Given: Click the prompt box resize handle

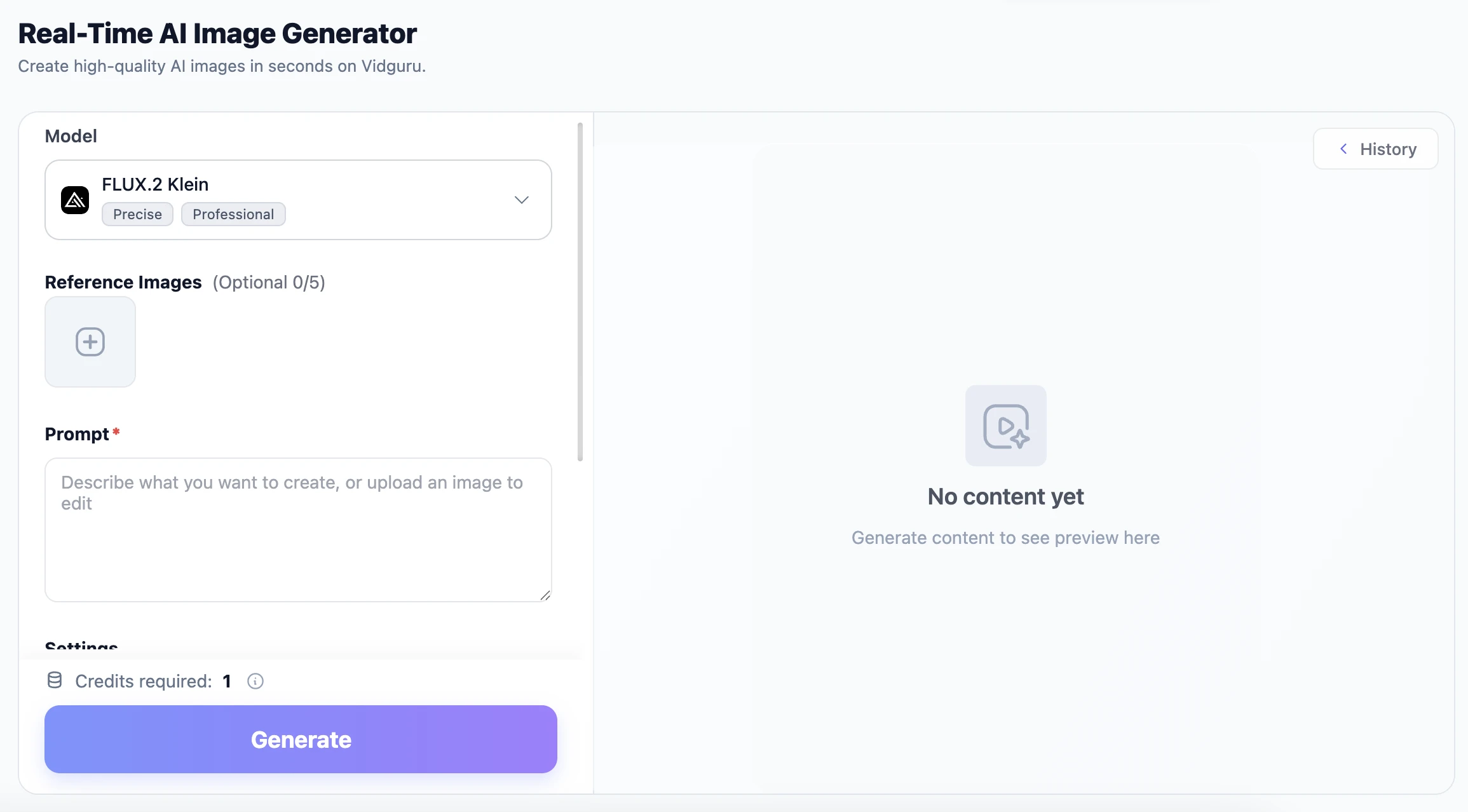Looking at the screenshot, I should click(x=545, y=595).
